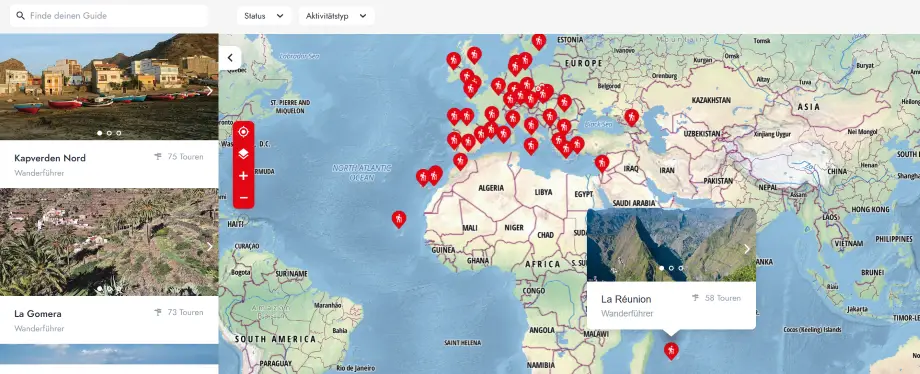Show next photo of Kapverden Nord card
920x374 pixels.
209,91
